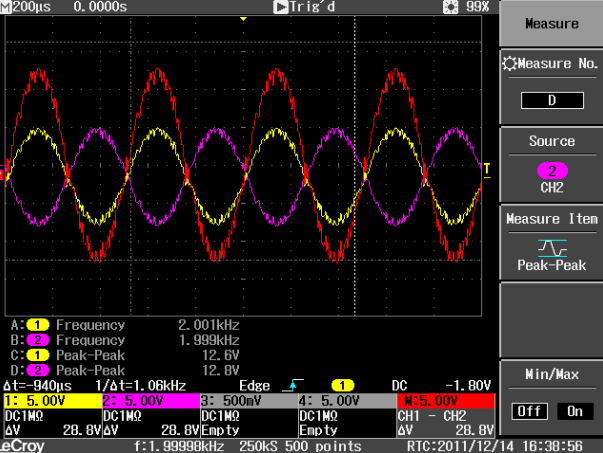This screenshot has height=453, width=603.
Task: Open the Measure Item menu
Action: pyautogui.click(x=551, y=243)
